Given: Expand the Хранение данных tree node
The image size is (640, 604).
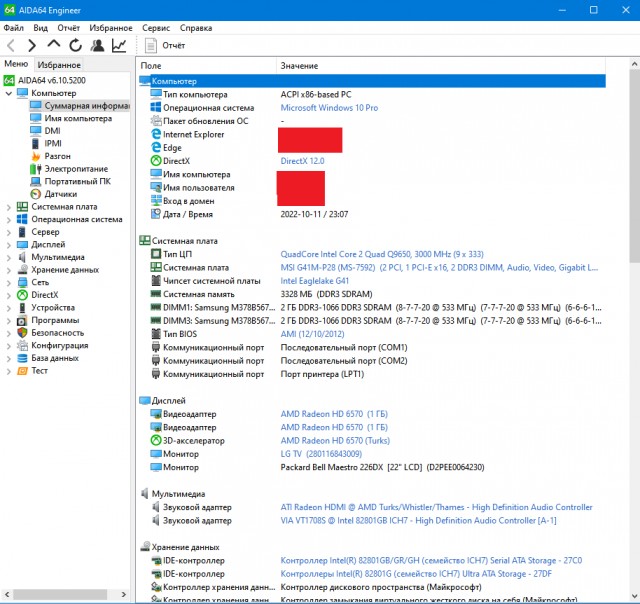Looking at the screenshot, I should point(9,271).
